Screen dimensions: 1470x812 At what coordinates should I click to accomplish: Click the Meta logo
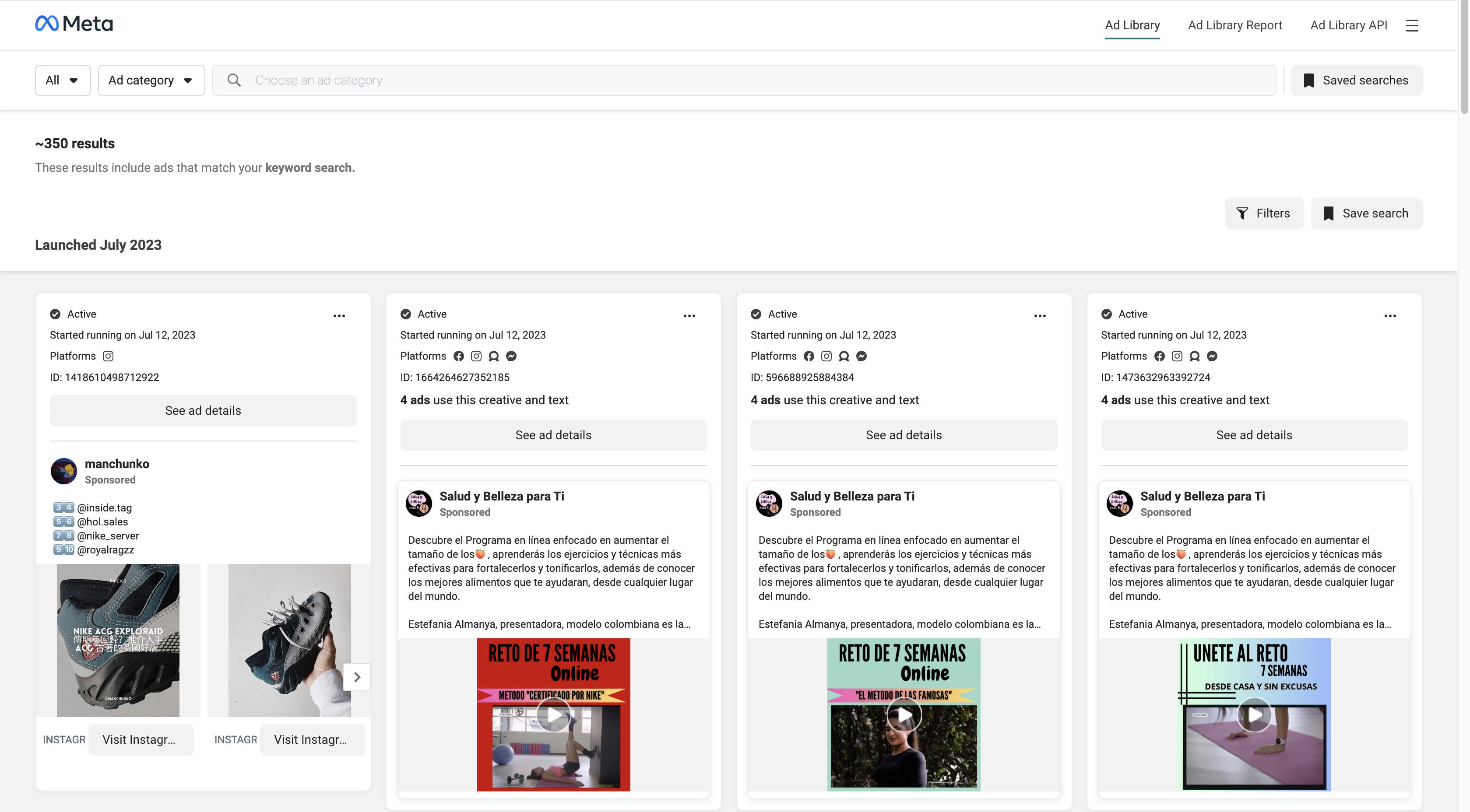coord(74,24)
